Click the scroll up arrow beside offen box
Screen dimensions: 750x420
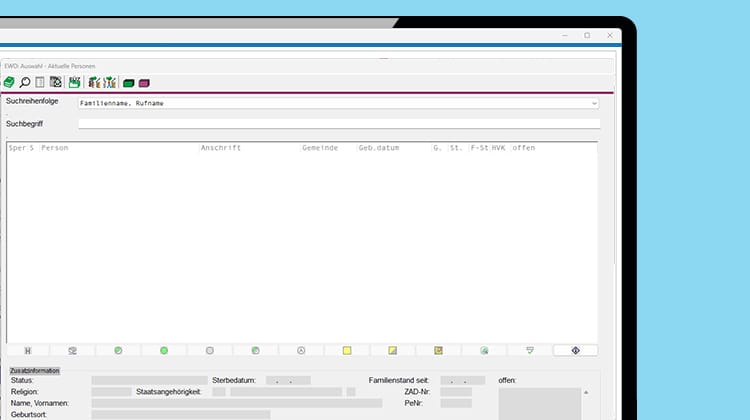586,392
